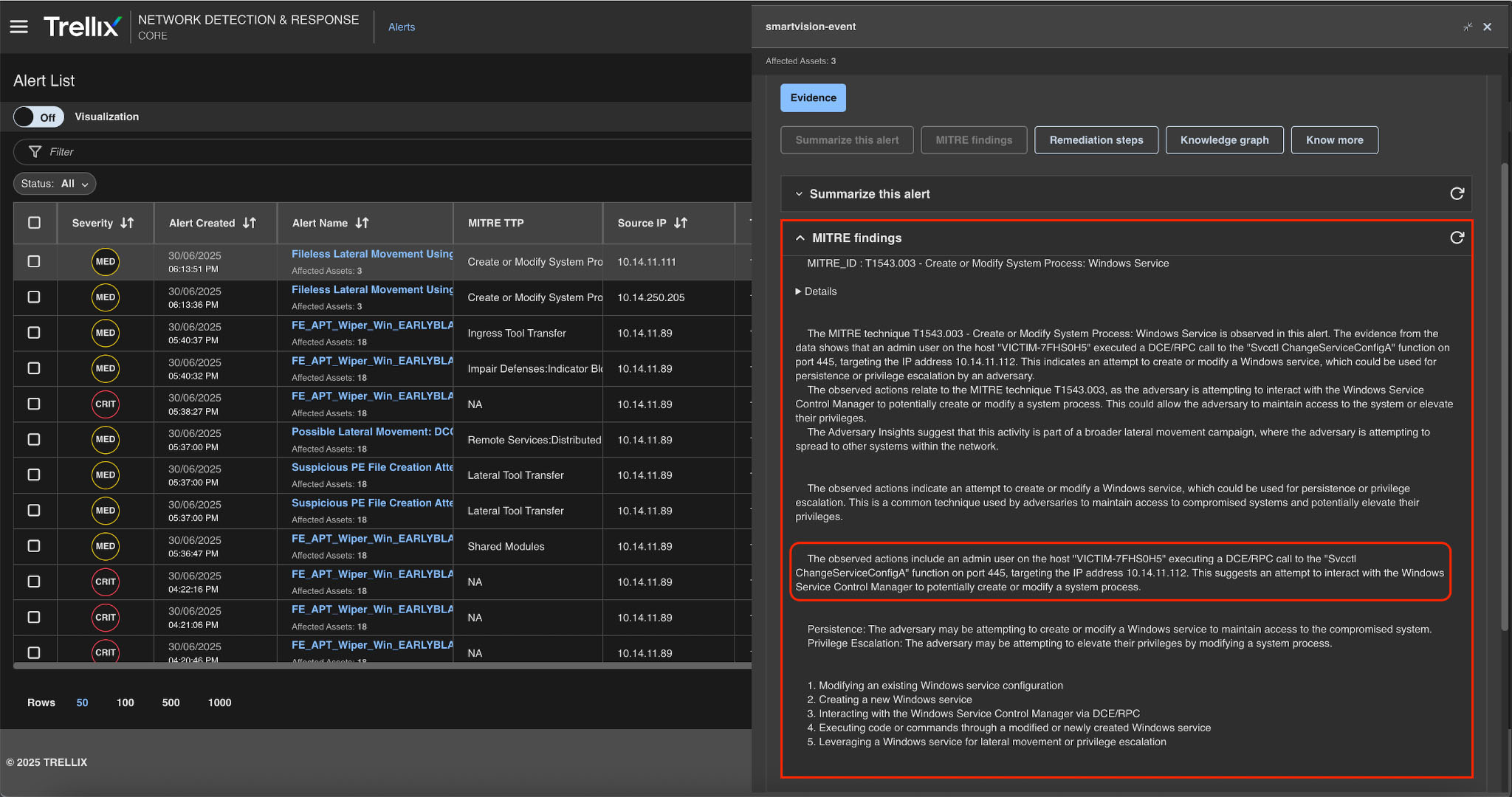This screenshot has height=797, width=1512.
Task: Refresh the MITRE findings section
Action: click(1457, 238)
